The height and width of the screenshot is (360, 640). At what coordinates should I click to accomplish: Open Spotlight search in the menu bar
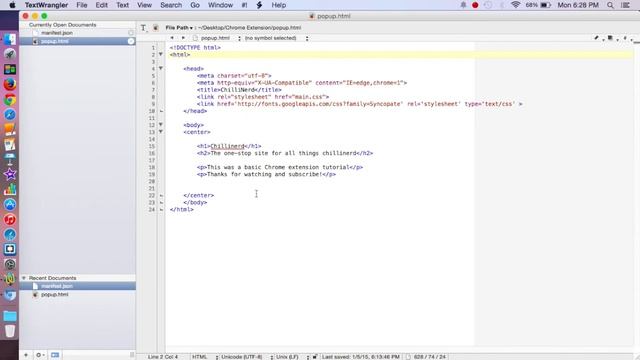(x=610, y=5)
